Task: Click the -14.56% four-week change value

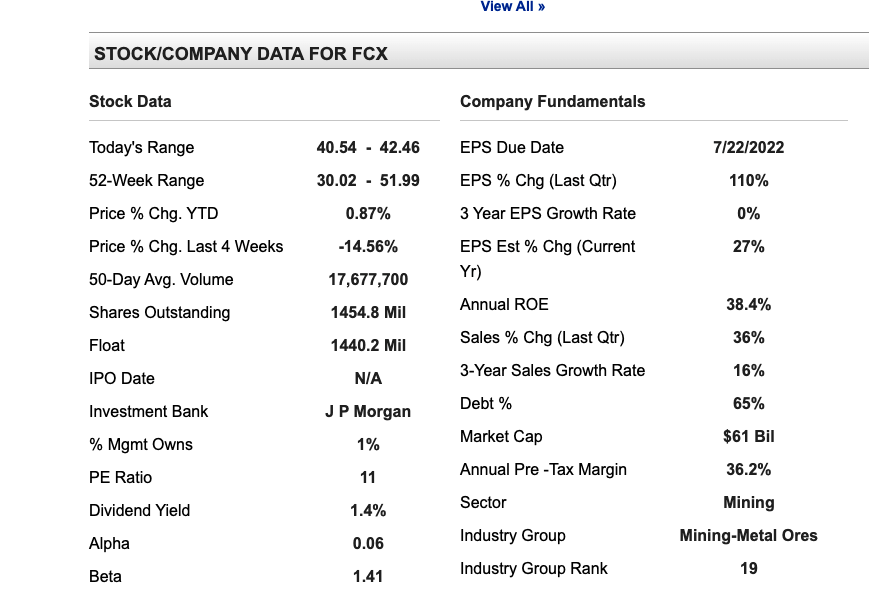Action: [368, 247]
